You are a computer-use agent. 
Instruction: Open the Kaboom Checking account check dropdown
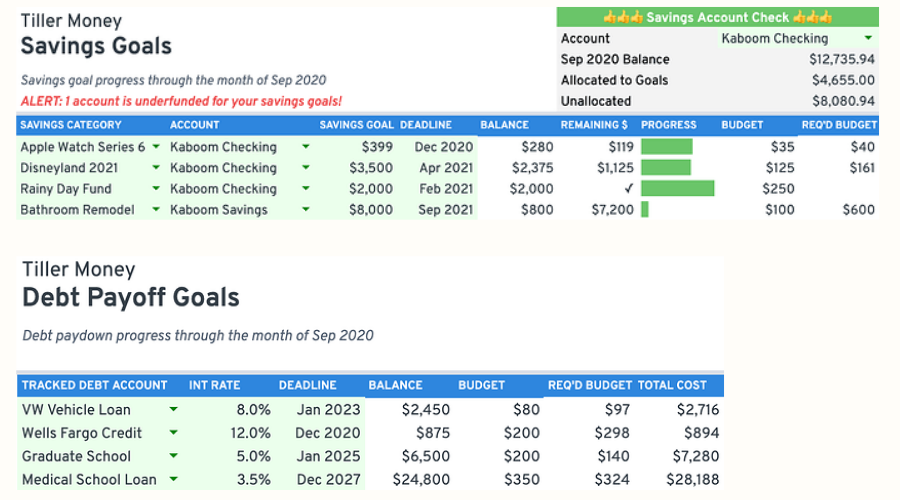pos(867,39)
